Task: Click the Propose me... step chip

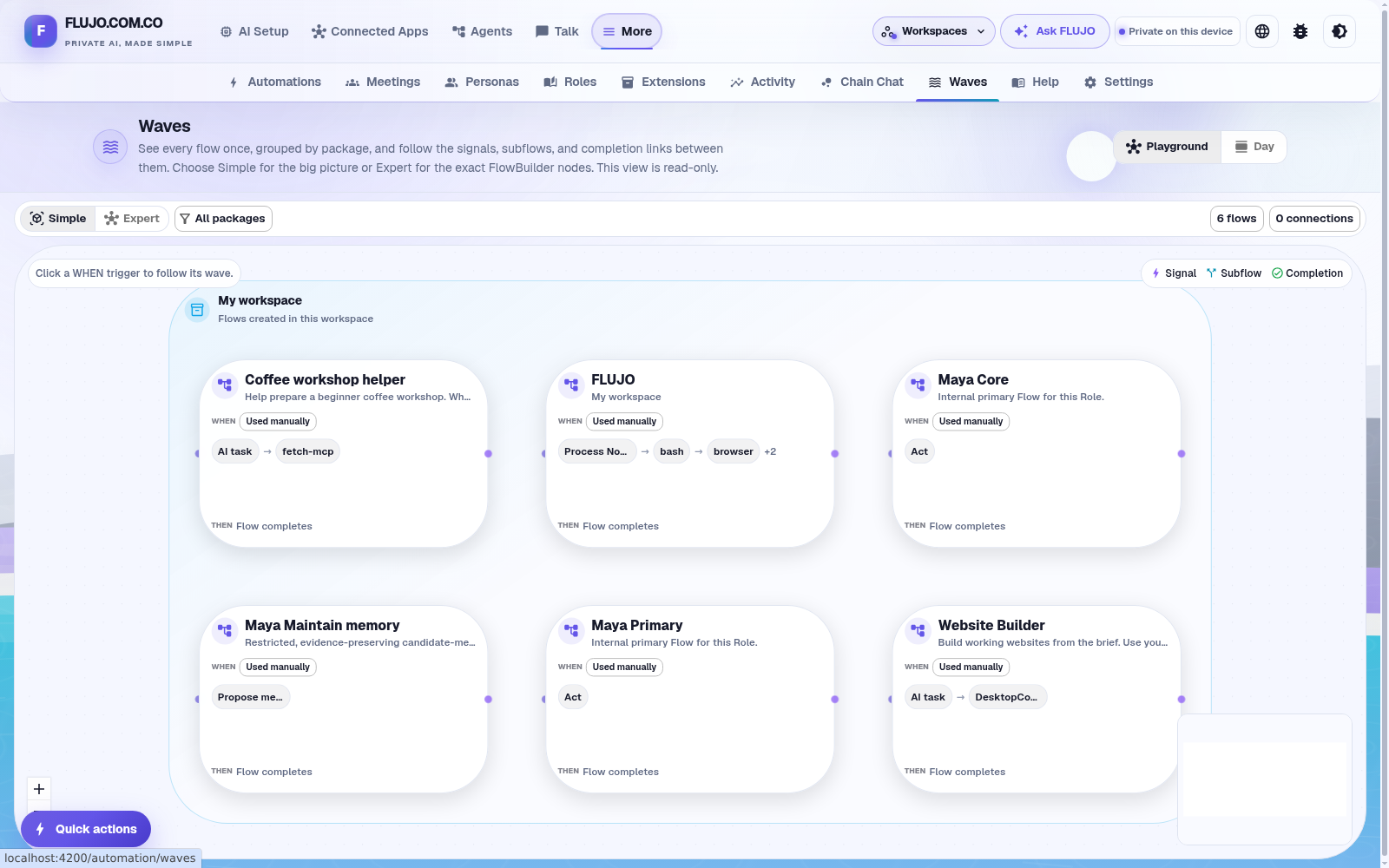Action: [251, 697]
